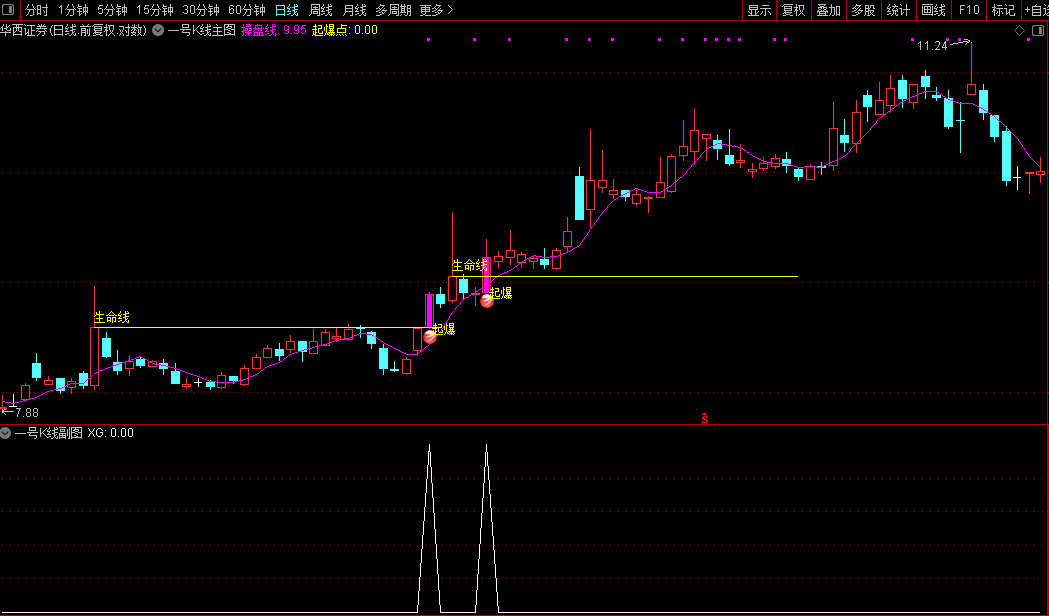The height and width of the screenshot is (616, 1049).
Task: Toggle the right side panel icon
Action: 1038,31
